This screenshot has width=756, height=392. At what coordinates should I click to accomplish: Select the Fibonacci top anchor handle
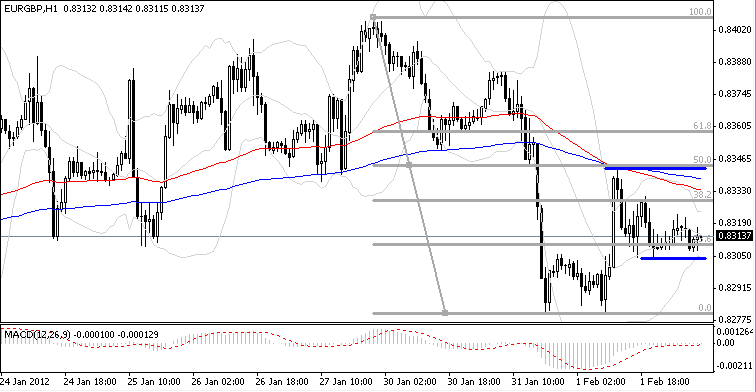coord(373,18)
